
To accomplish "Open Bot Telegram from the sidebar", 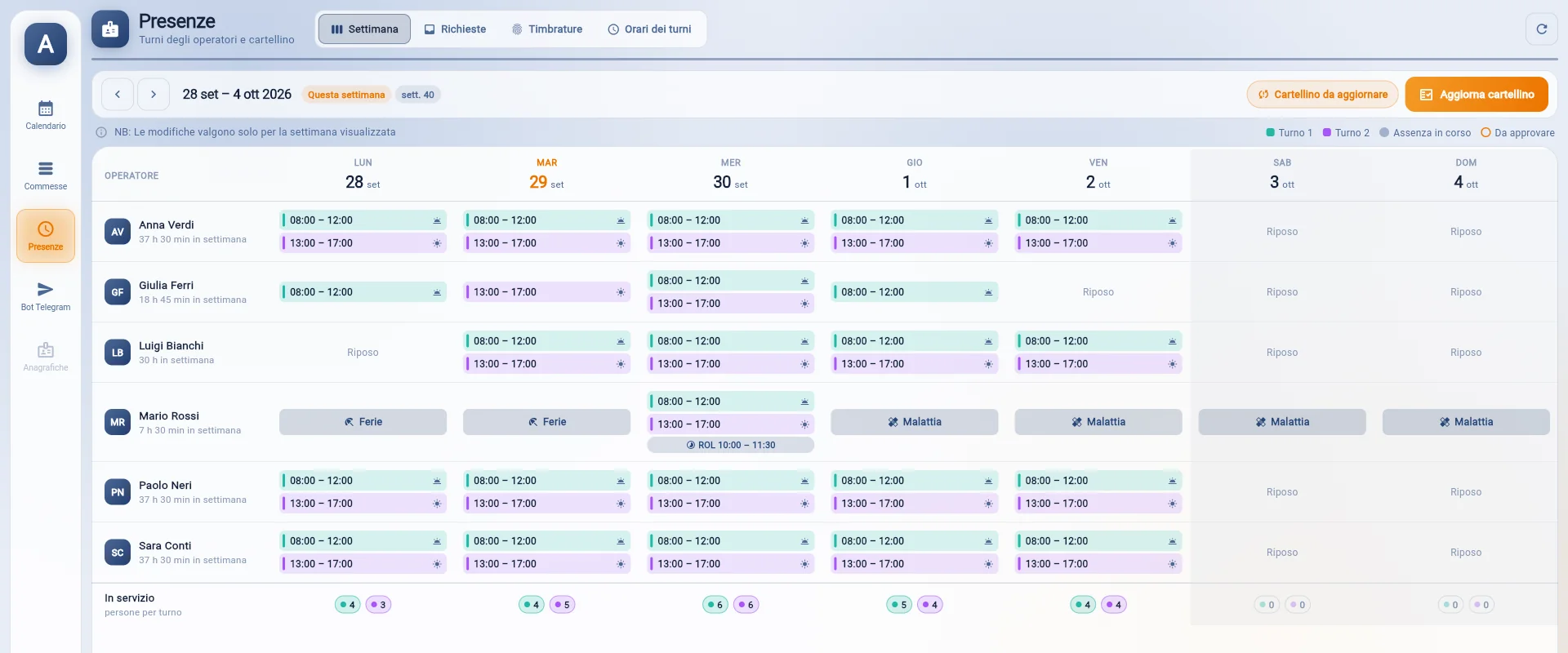I will tap(46, 296).
